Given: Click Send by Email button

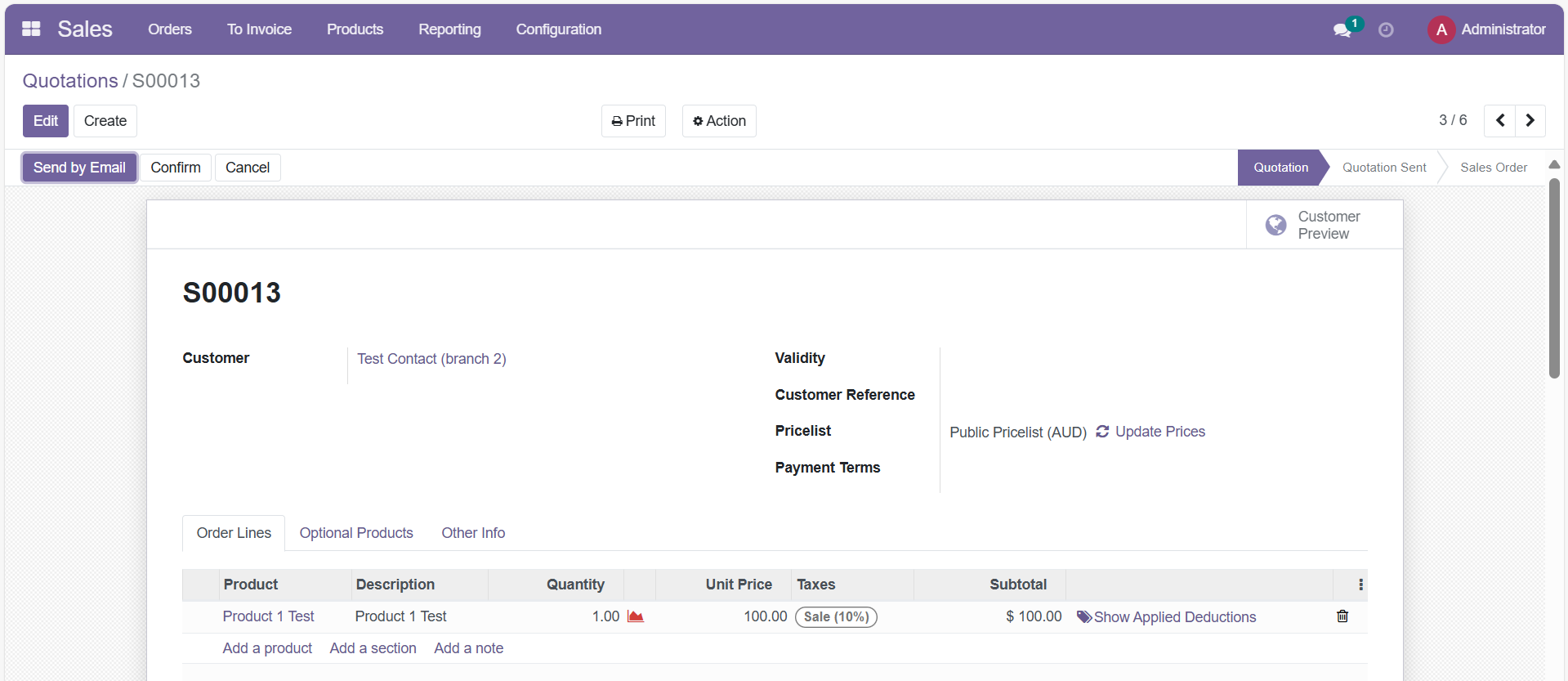Looking at the screenshot, I should point(79,168).
